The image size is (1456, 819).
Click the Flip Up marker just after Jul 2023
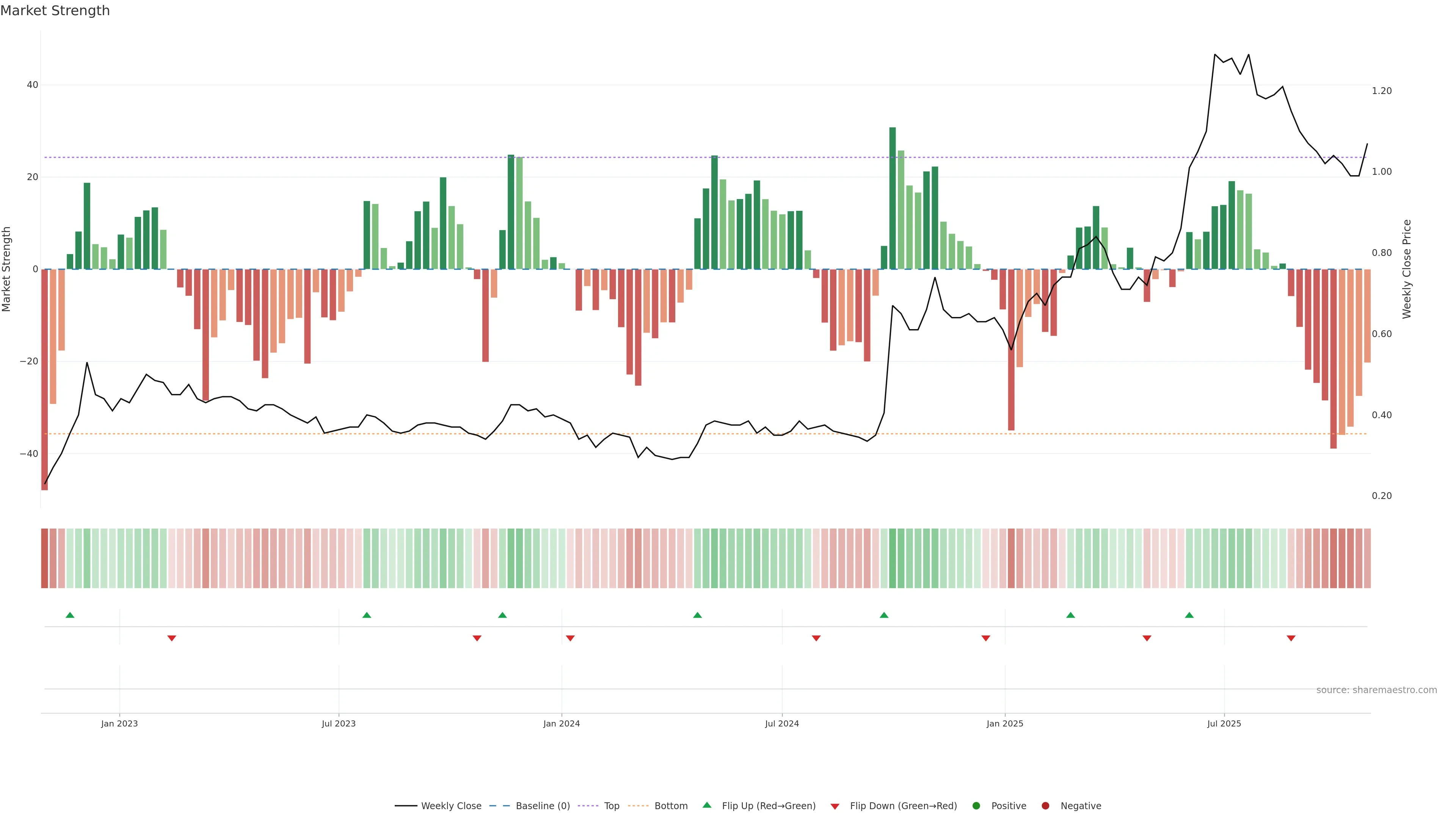[367, 615]
